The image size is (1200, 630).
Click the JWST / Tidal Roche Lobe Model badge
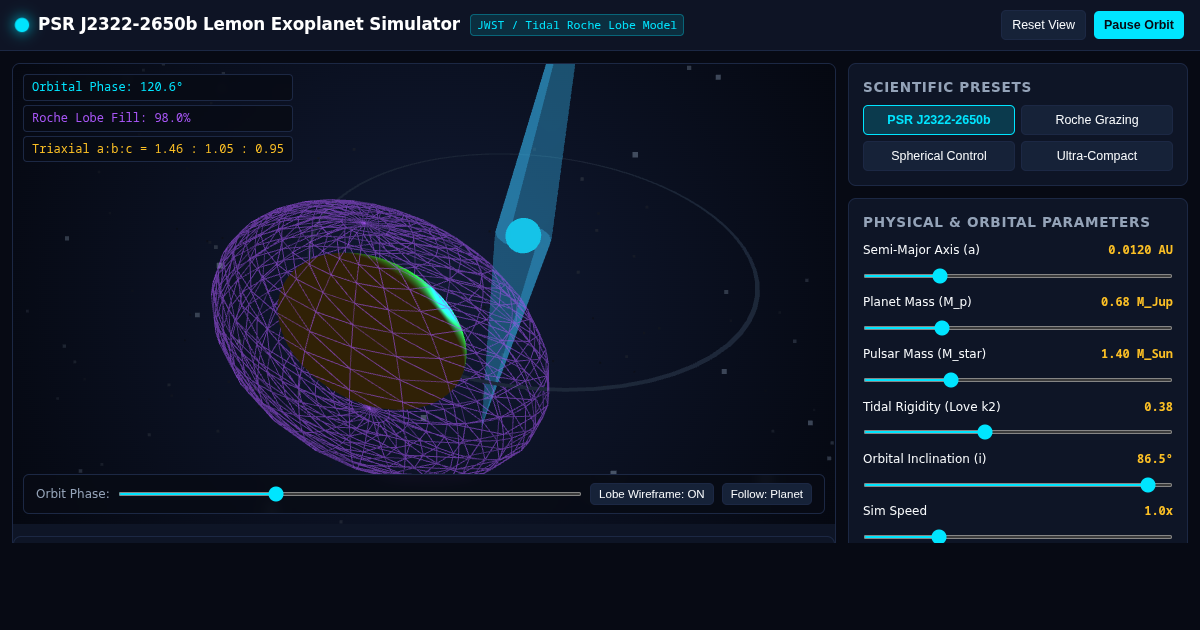(577, 25)
